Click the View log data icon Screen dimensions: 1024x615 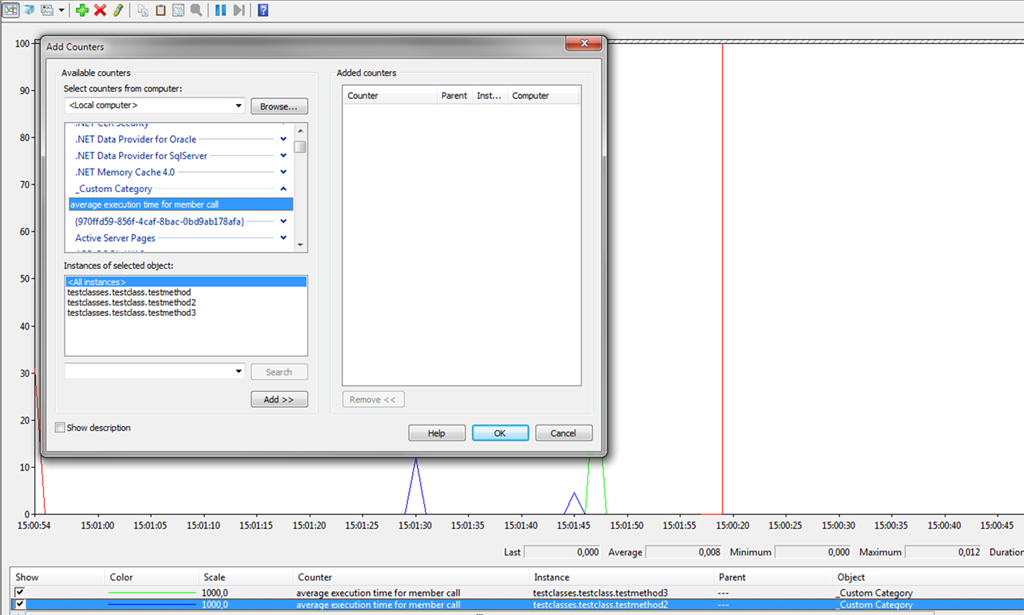[28, 10]
